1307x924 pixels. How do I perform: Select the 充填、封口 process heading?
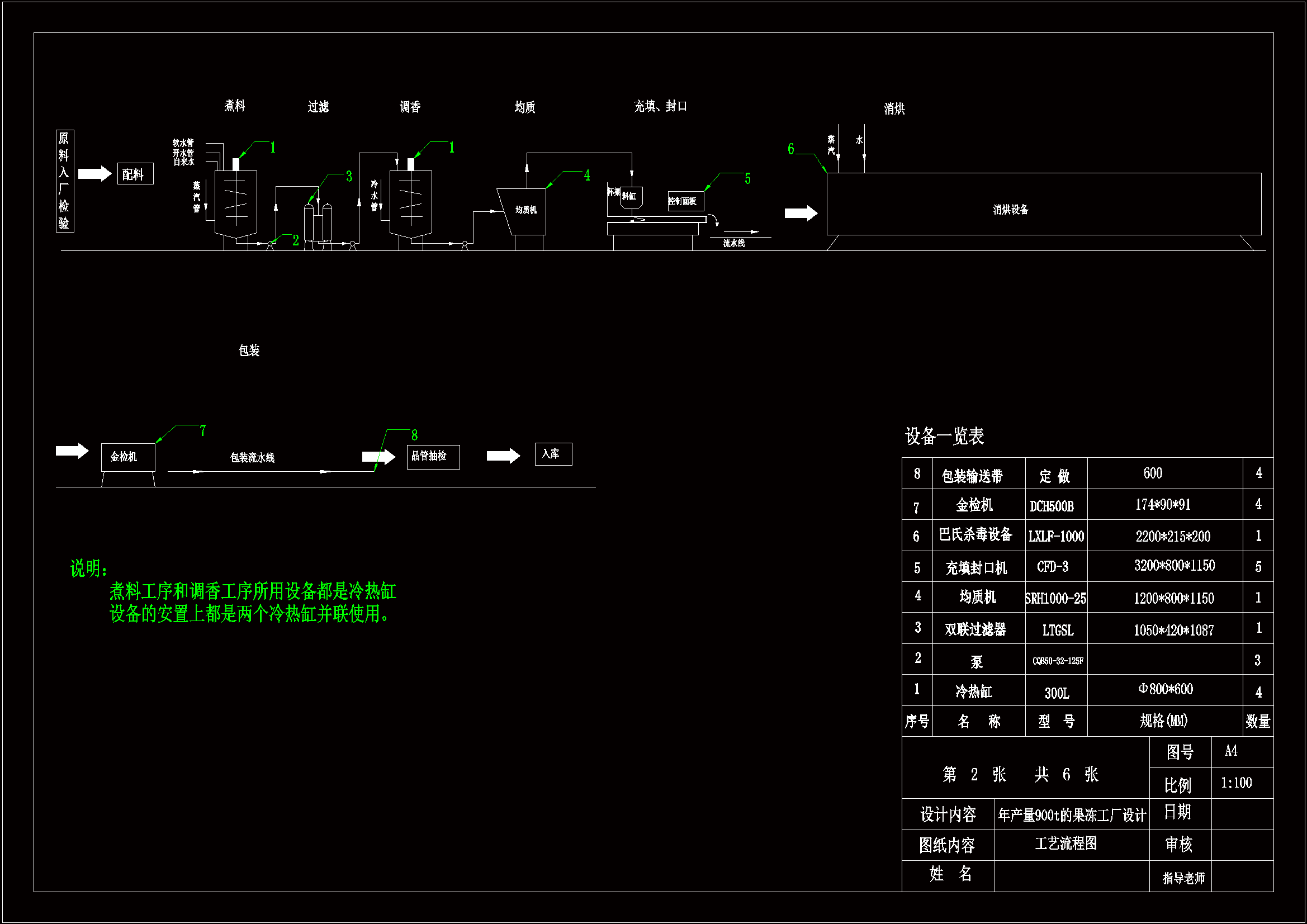click(x=660, y=106)
